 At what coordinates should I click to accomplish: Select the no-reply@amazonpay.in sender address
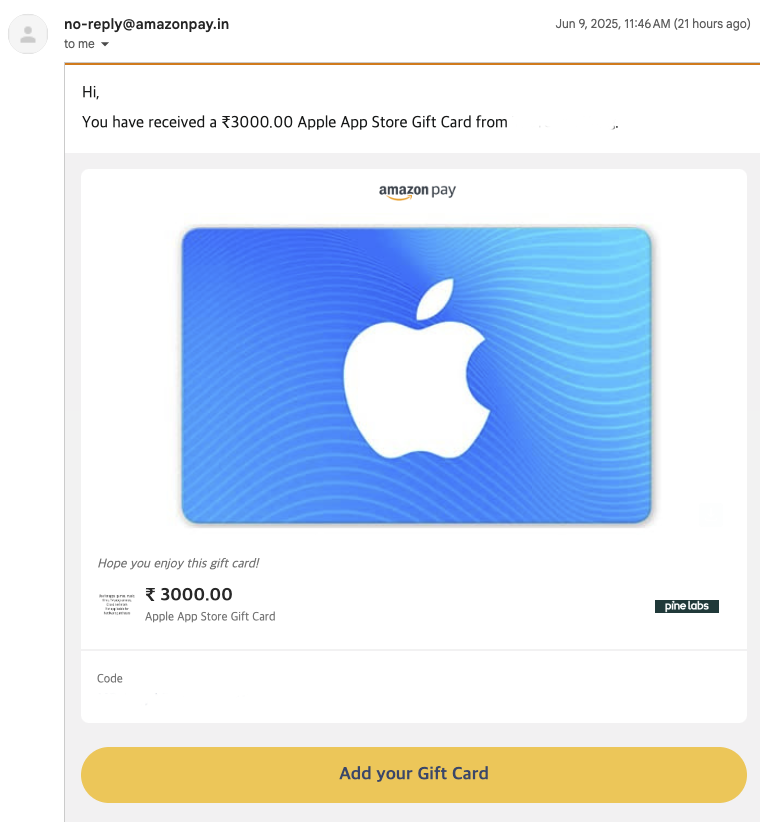[x=146, y=24]
